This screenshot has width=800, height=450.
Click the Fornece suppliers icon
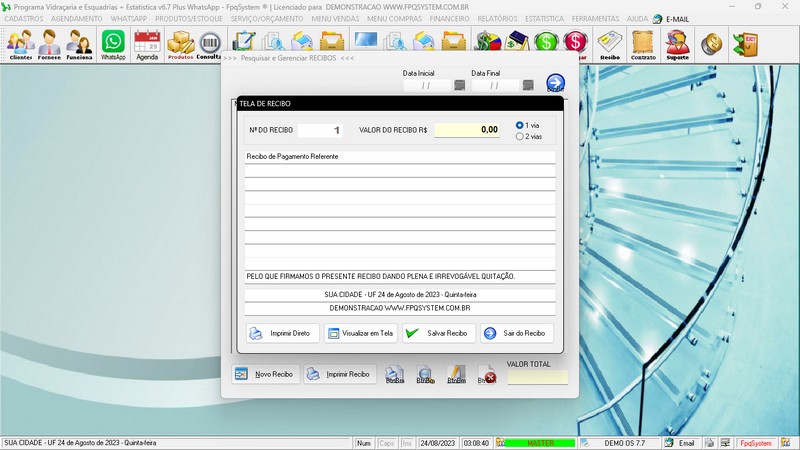(49, 44)
